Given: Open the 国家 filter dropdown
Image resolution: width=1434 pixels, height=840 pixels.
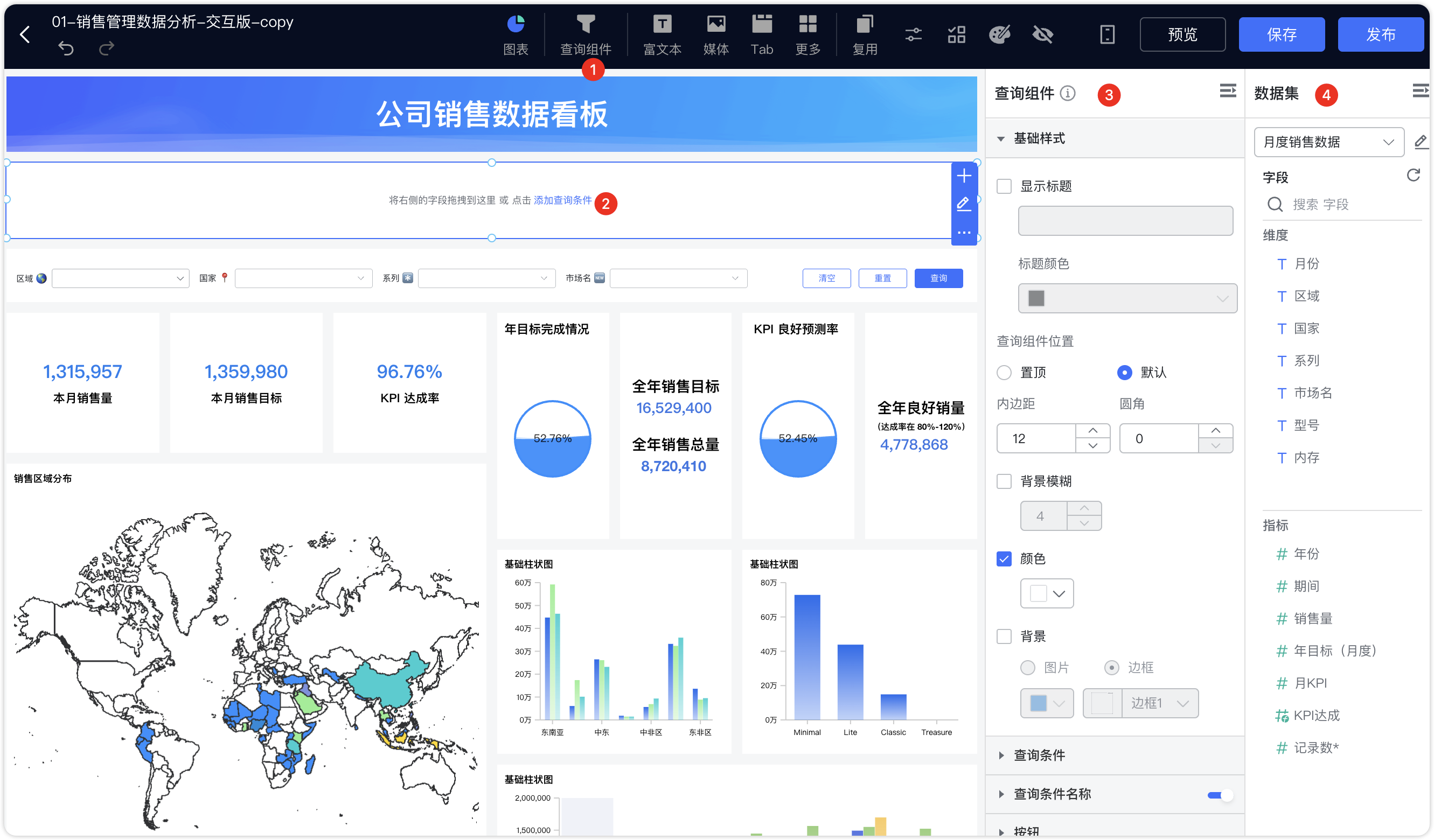Looking at the screenshot, I should [303, 278].
